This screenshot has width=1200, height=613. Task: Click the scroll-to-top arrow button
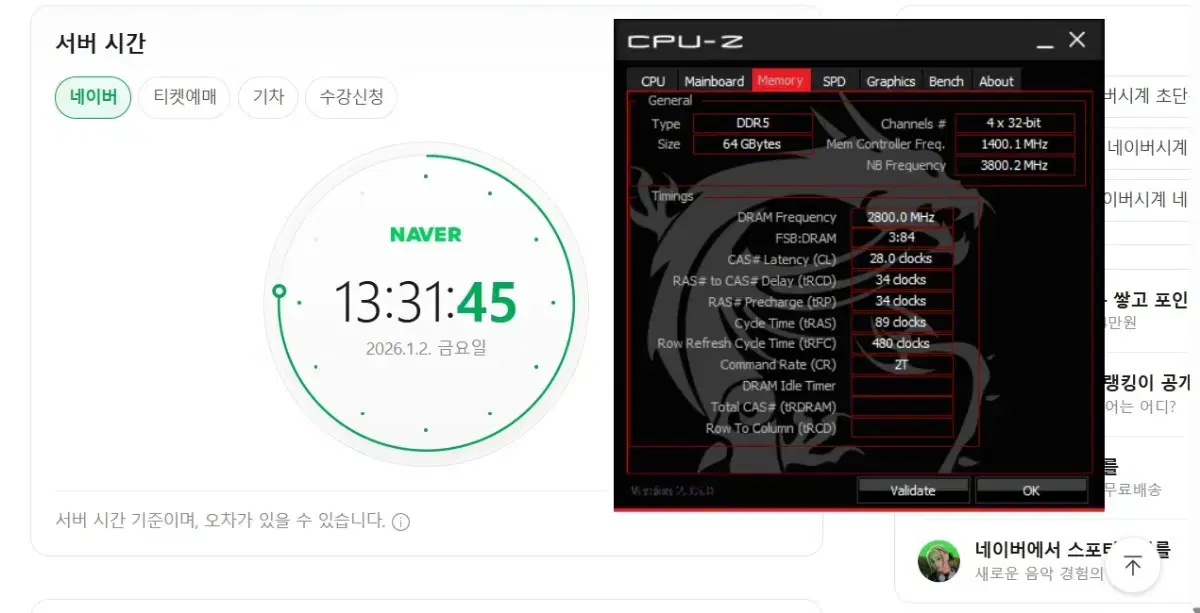pyautogui.click(x=1132, y=566)
